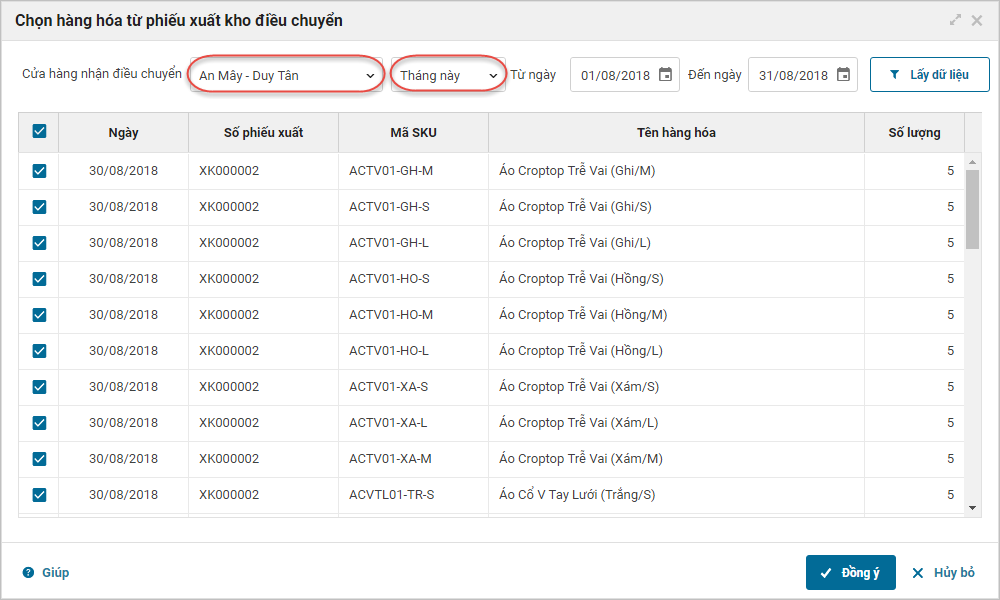Click XK000002 in the ACTV01-GH-M row
This screenshot has height=600, width=1000.
coord(229,171)
